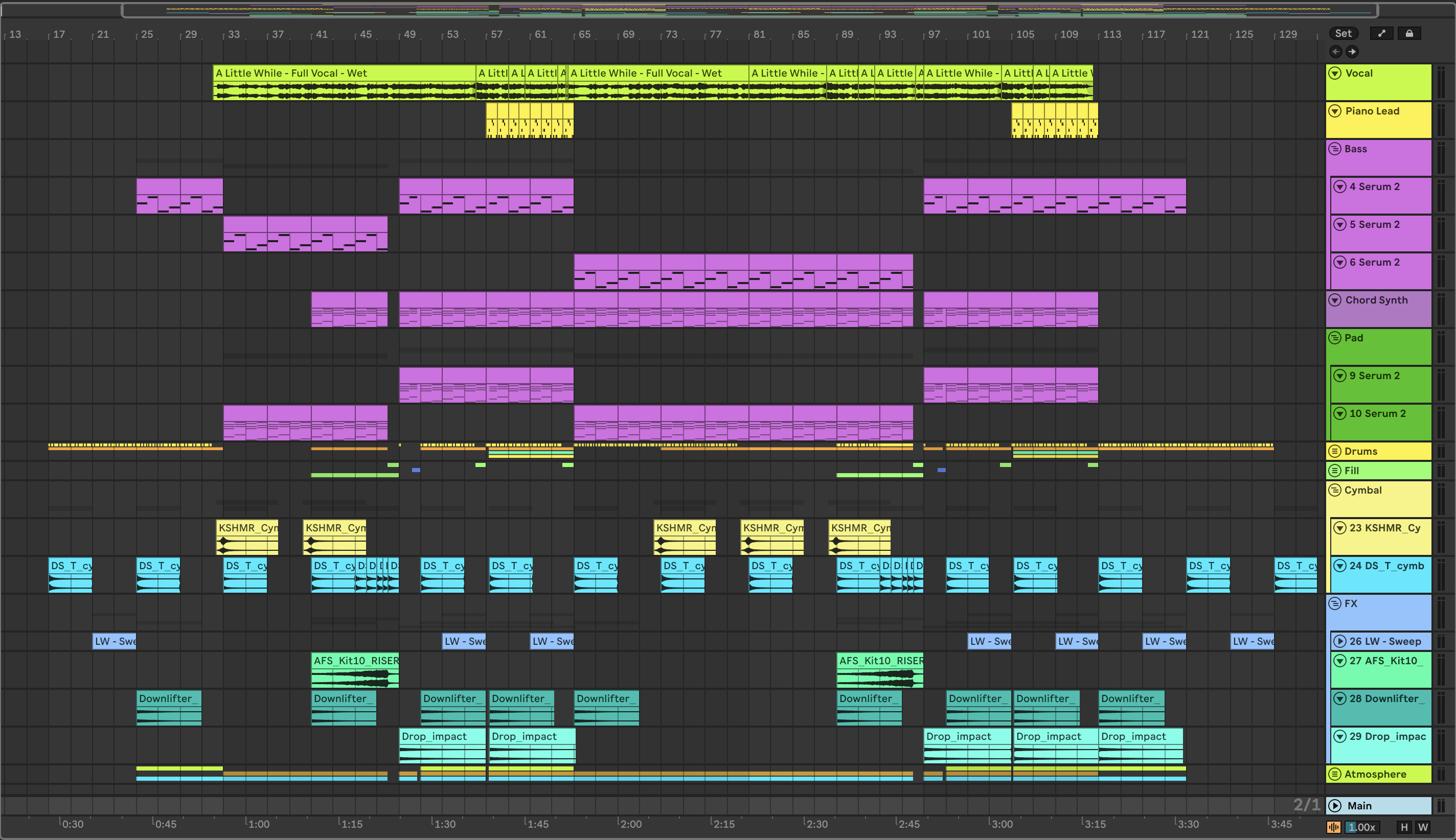Toggle the 26 LW - Sweep track play arrow

click(1340, 641)
